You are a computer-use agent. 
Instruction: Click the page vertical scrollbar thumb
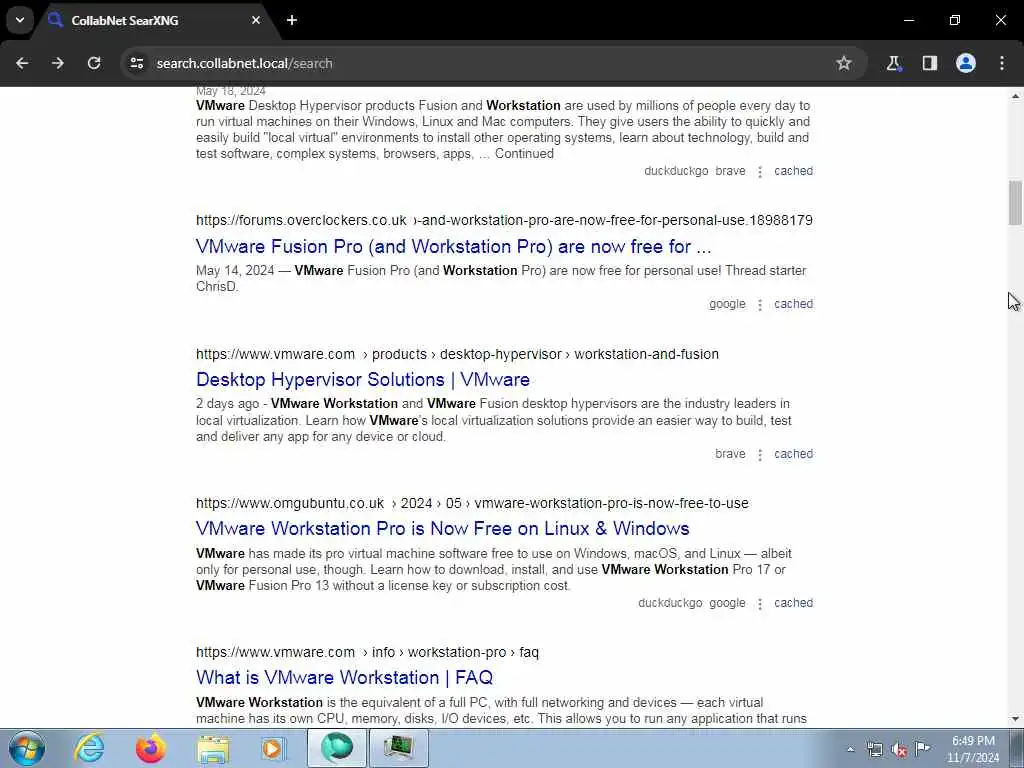pyautogui.click(x=1015, y=202)
